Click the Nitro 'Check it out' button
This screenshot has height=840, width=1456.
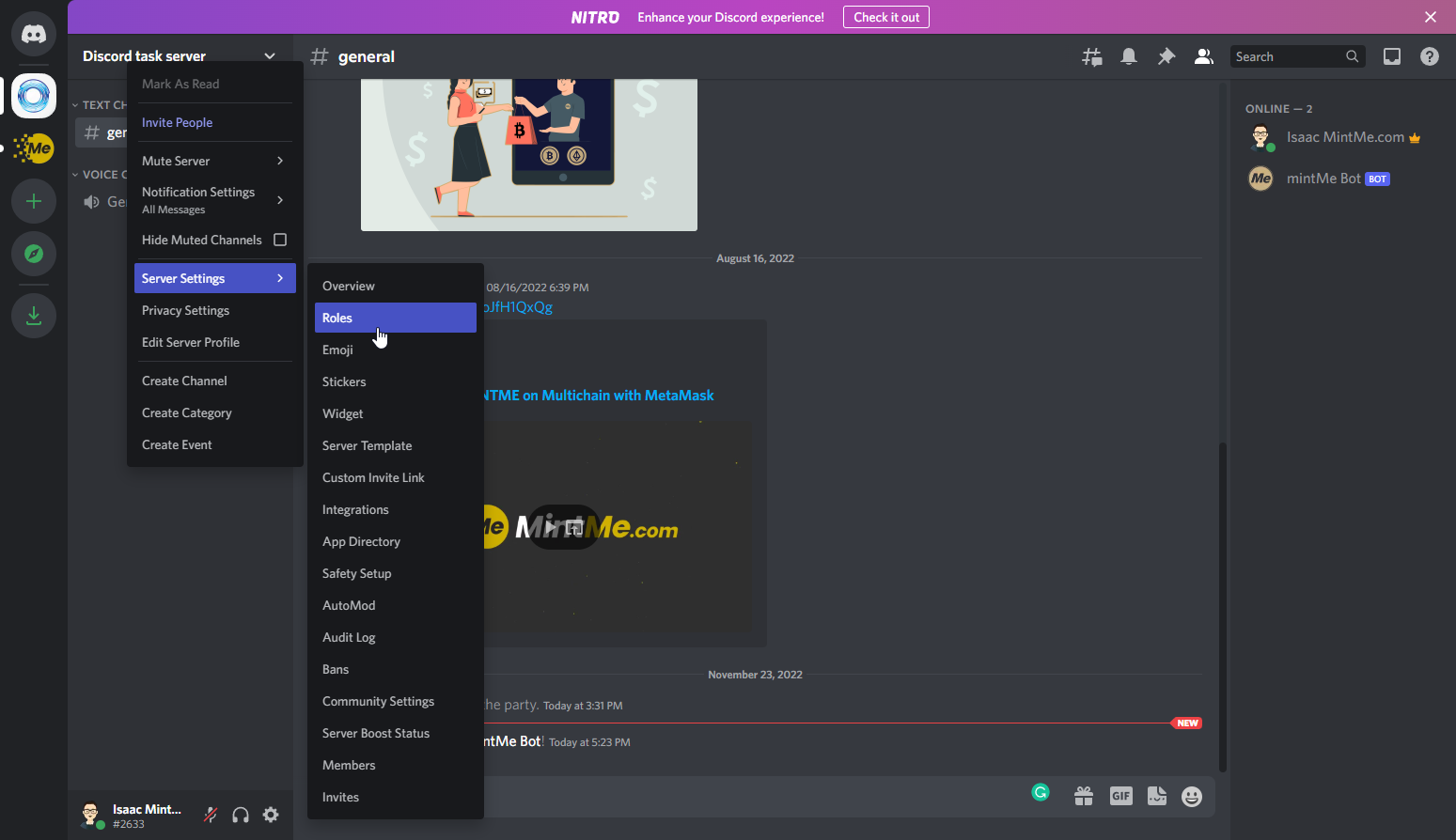(885, 17)
